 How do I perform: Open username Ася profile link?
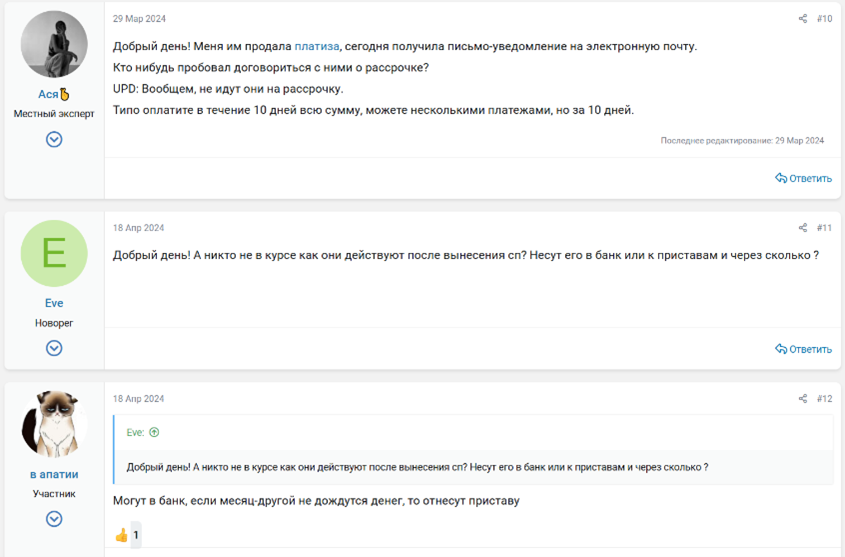48,94
